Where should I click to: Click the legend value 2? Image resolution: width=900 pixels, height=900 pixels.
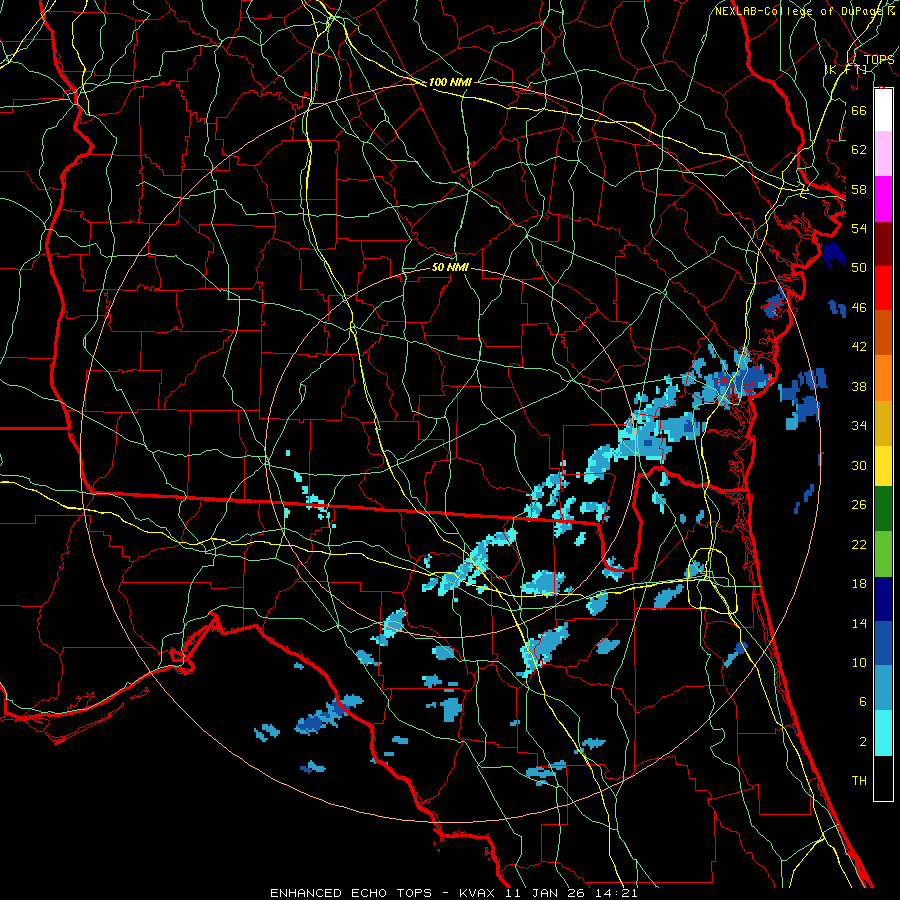862,742
